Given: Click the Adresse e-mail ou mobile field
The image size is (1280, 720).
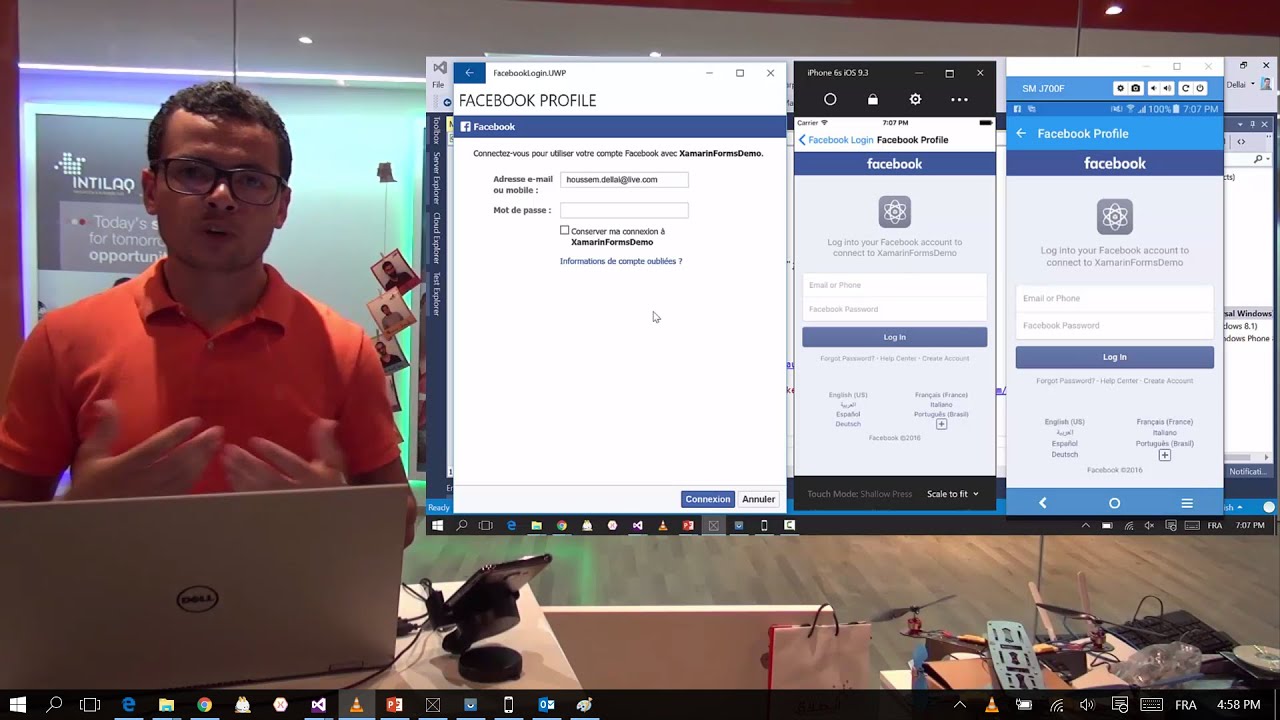Looking at the screenshot, I should click(x=624, y=180).
